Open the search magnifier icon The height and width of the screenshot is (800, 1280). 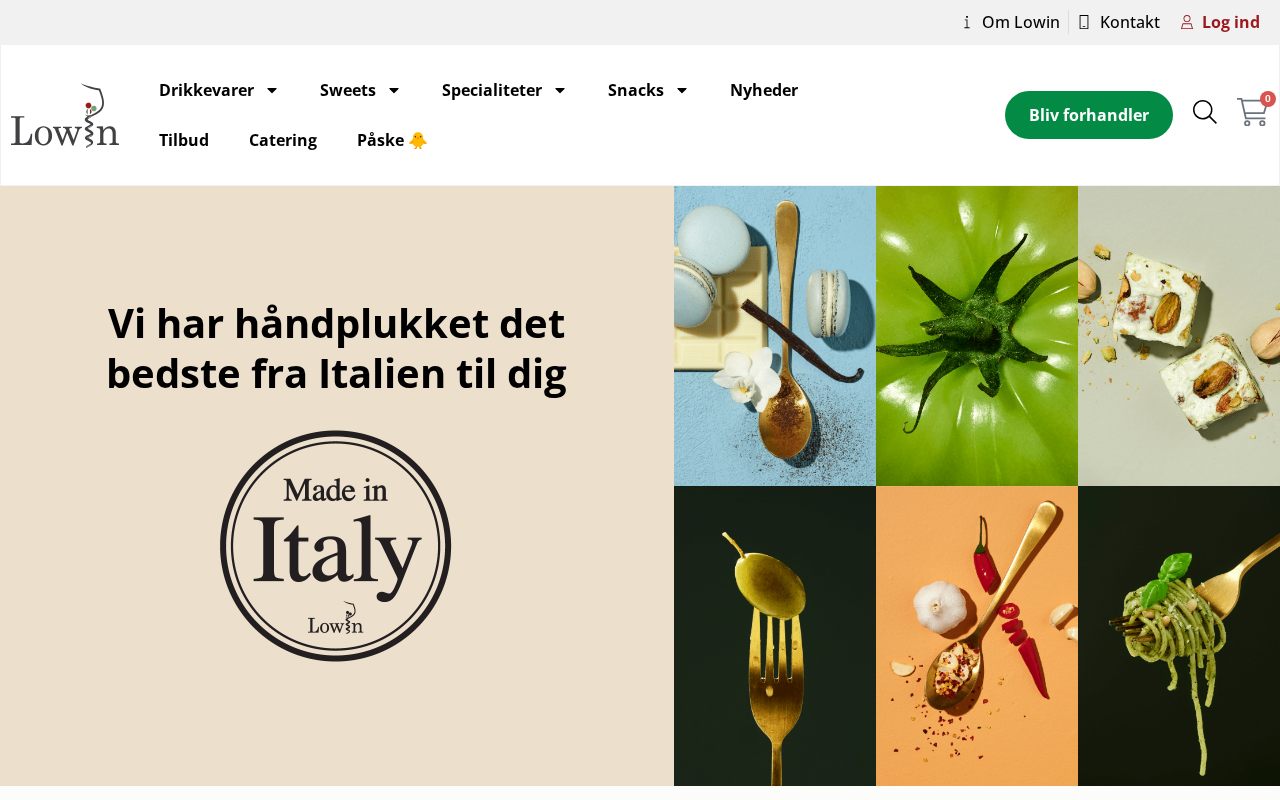click(x=1205, y=112)
